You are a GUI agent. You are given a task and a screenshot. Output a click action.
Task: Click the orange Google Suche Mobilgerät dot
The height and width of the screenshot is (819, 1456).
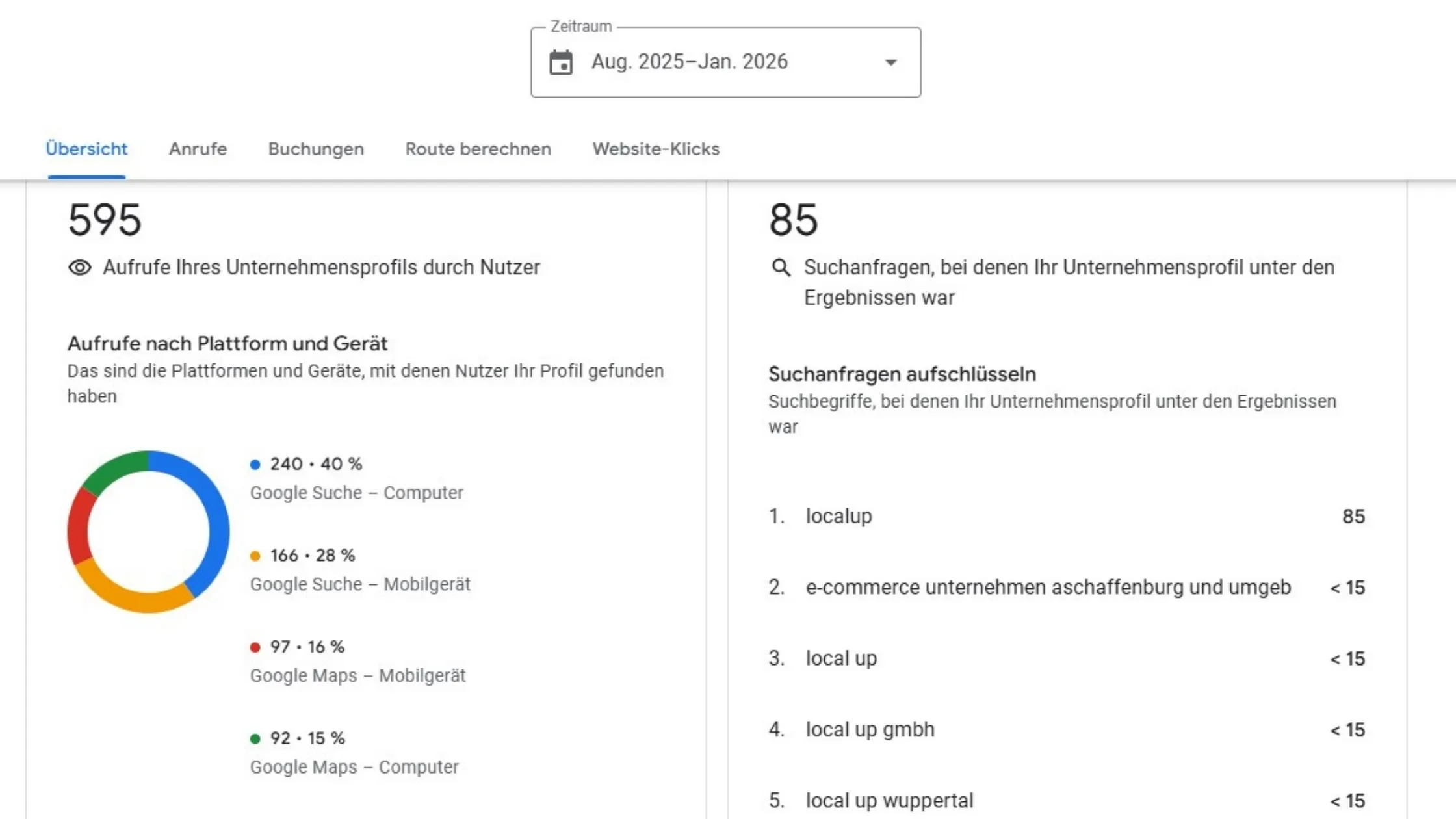point(255,556)
